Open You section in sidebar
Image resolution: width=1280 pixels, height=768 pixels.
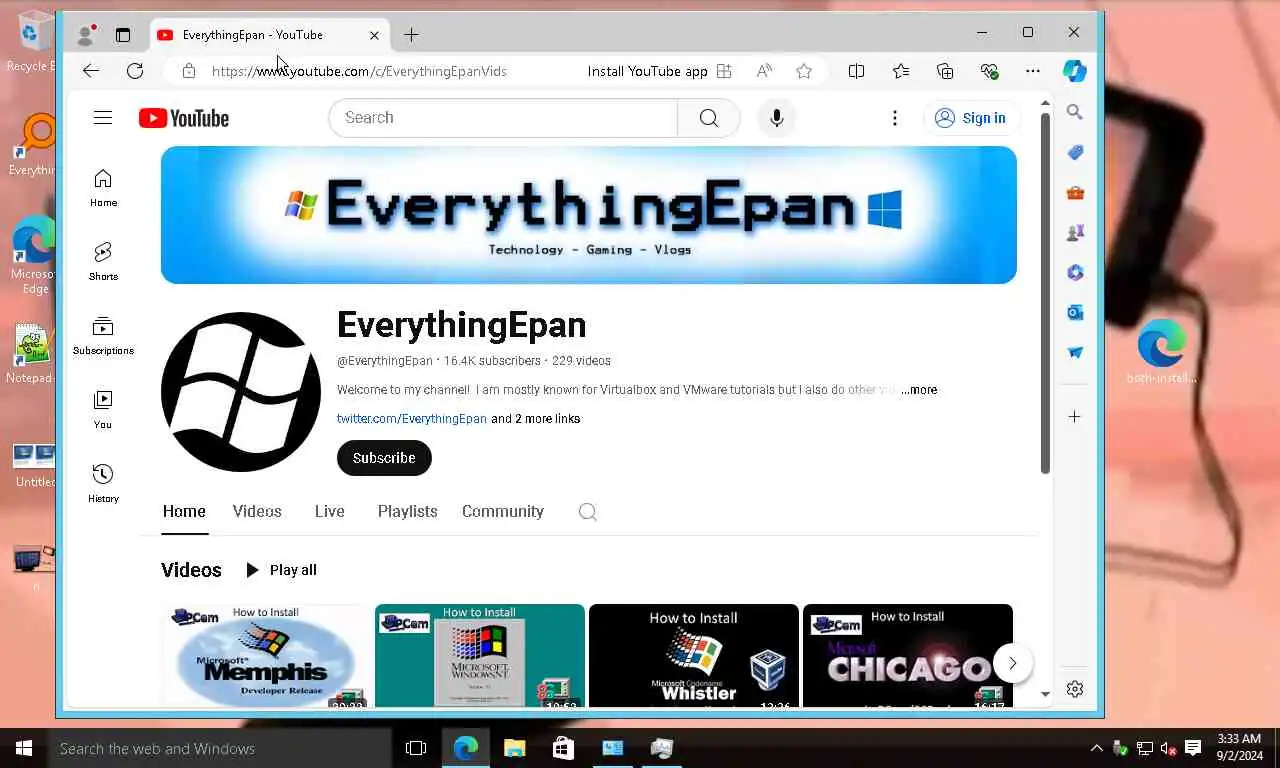(x=103, y=409)
